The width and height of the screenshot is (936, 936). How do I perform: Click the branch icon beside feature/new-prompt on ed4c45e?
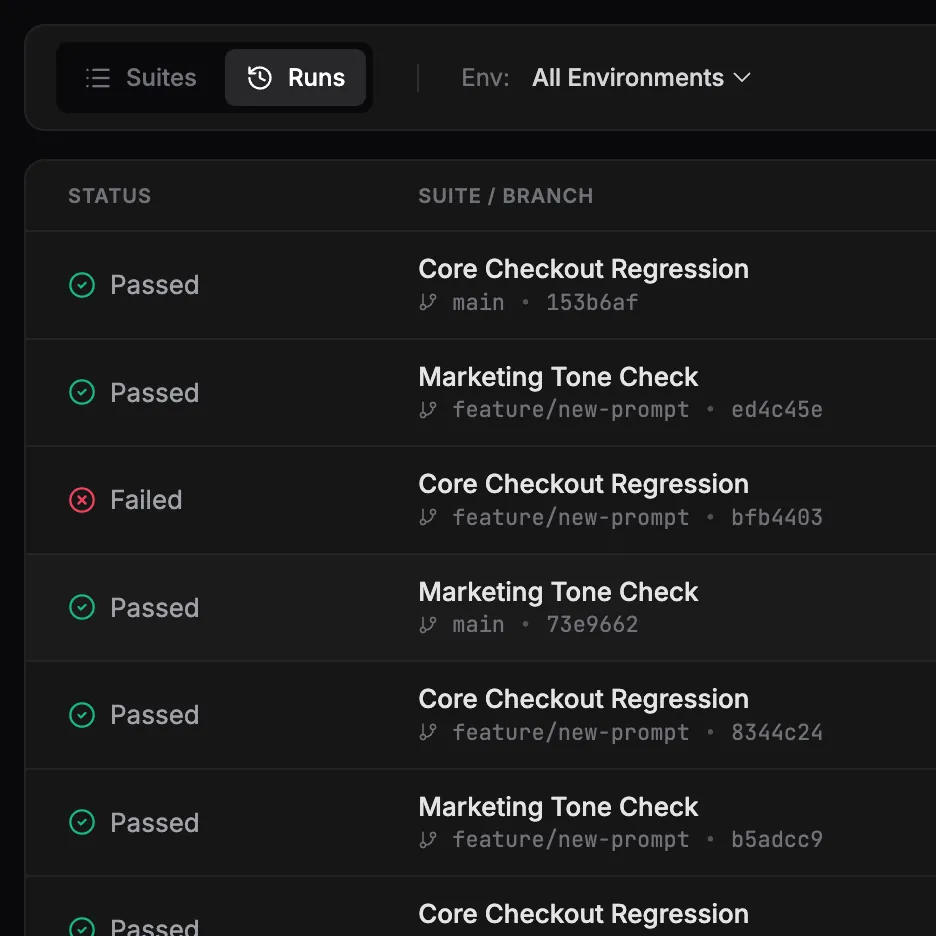(428, 410)
